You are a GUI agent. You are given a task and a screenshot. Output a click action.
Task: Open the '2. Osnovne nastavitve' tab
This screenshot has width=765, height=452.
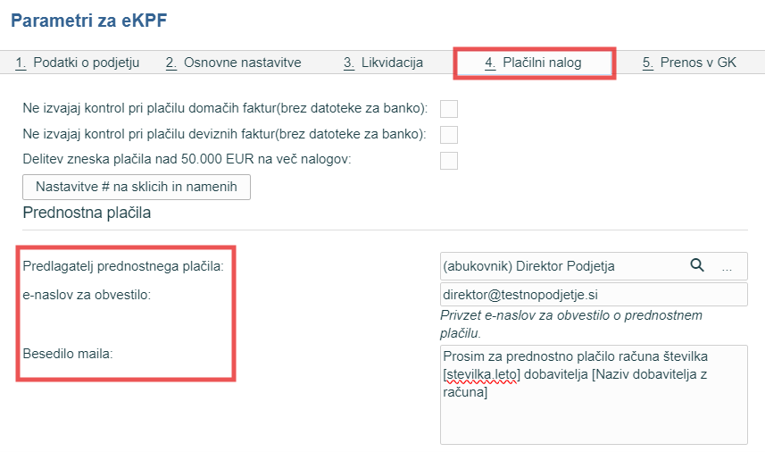233,62
